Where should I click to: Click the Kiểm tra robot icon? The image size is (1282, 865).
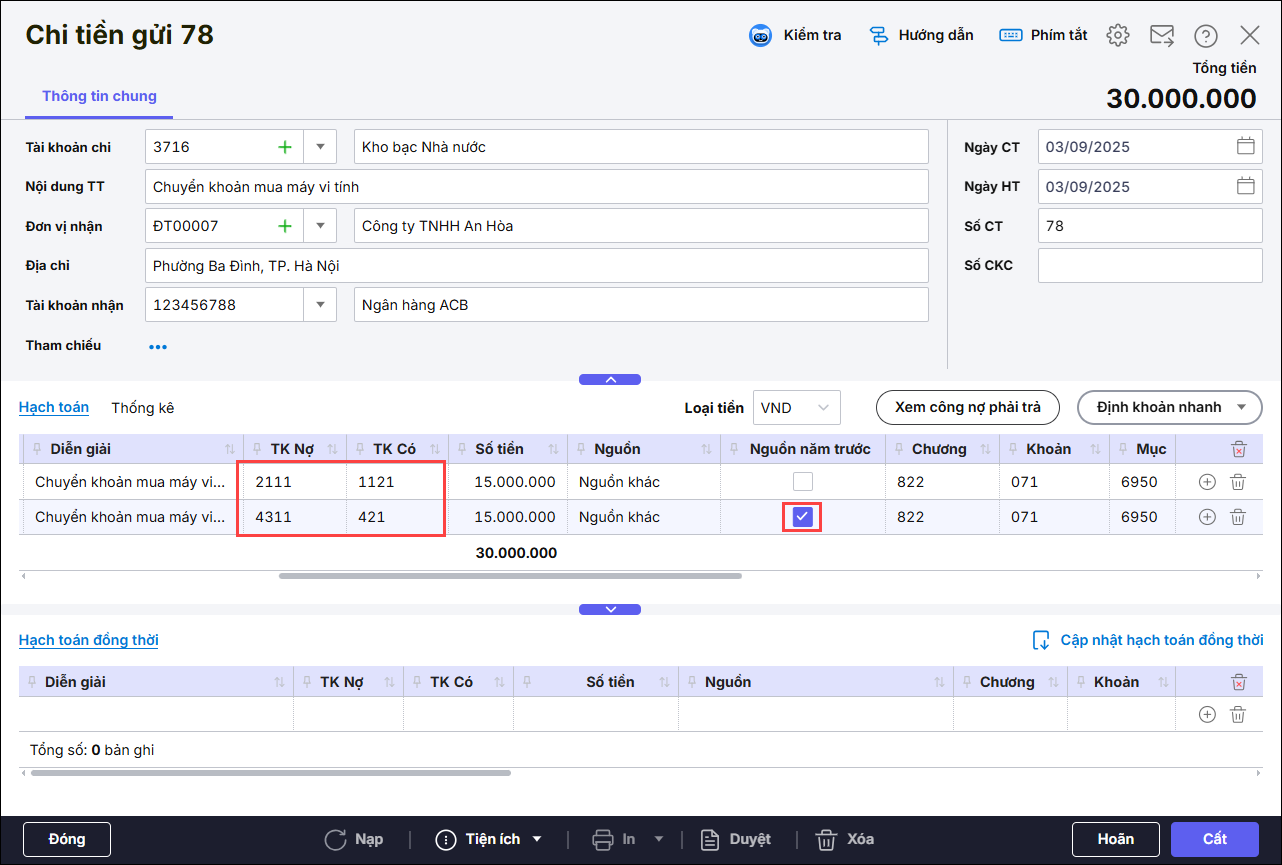click(x=761, y=36)
